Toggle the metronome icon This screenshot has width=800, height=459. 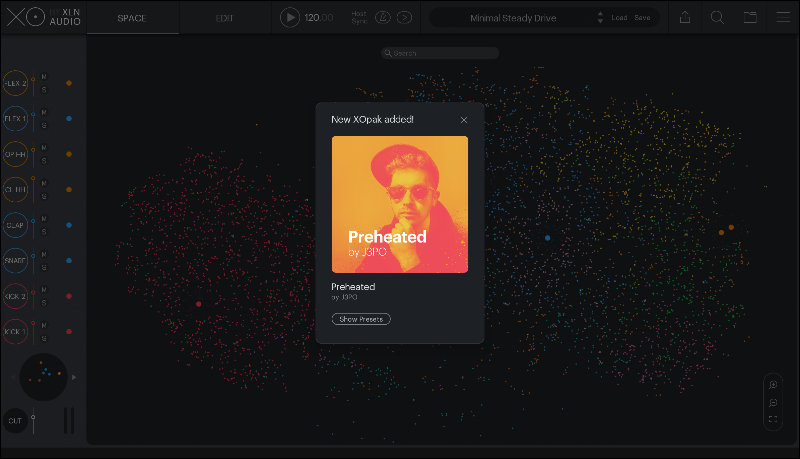[383, 17]
